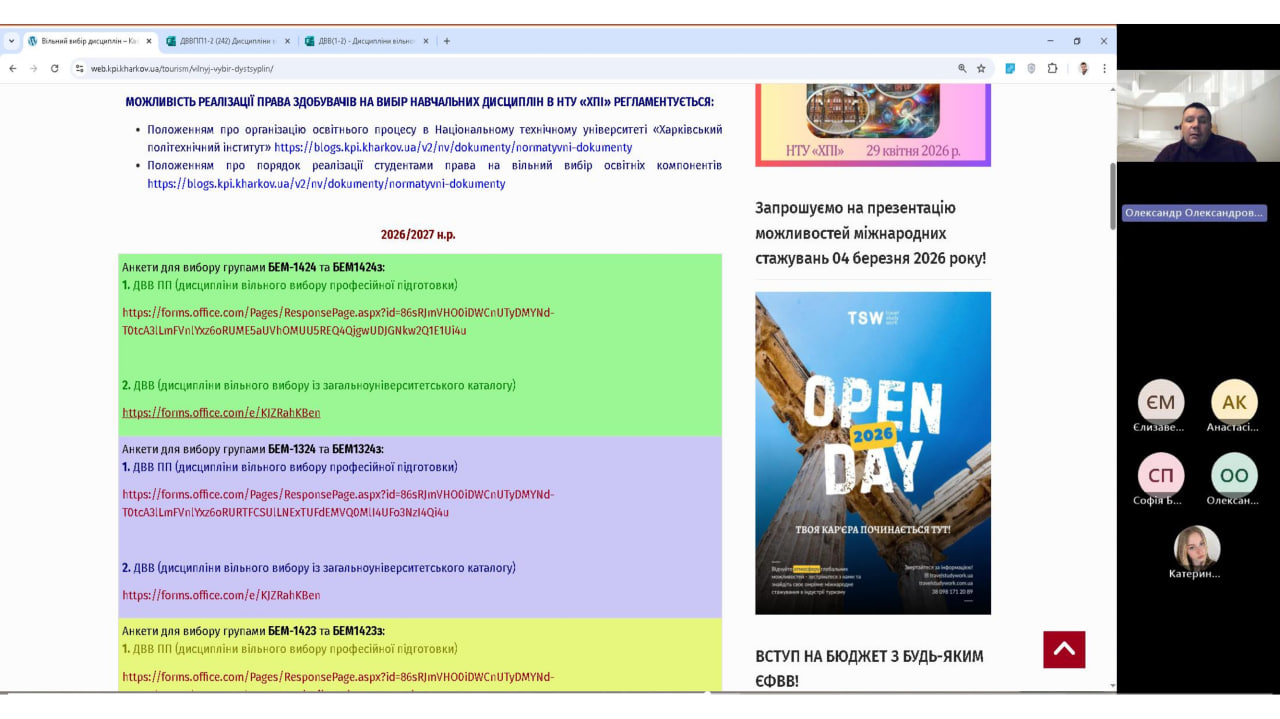1280x719 pixels.
Task: Click the '2026/2027 н.р.' heading
Action: tap(418, 235)
